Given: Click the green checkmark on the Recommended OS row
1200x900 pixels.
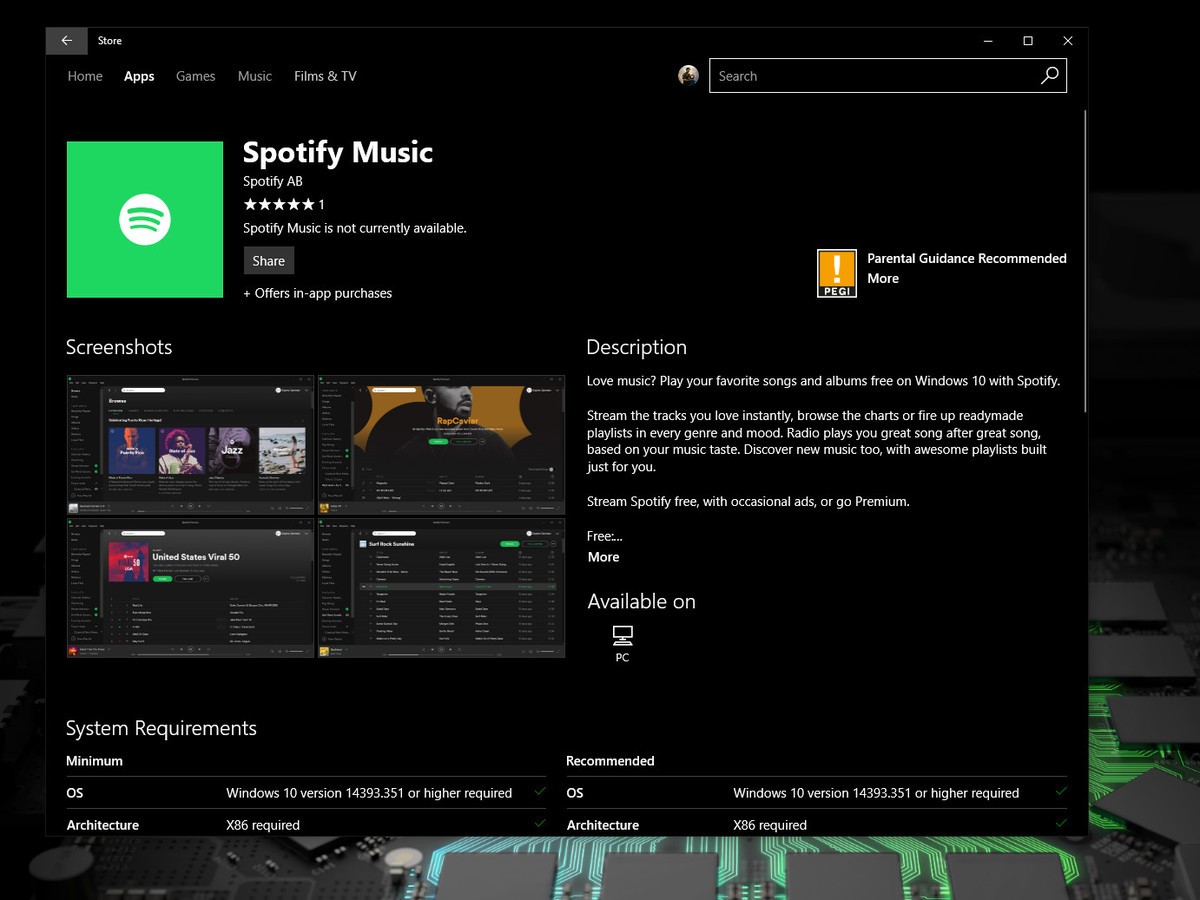Looking at the screenshot, I should pyautogui.click(x=1060, y=791).
